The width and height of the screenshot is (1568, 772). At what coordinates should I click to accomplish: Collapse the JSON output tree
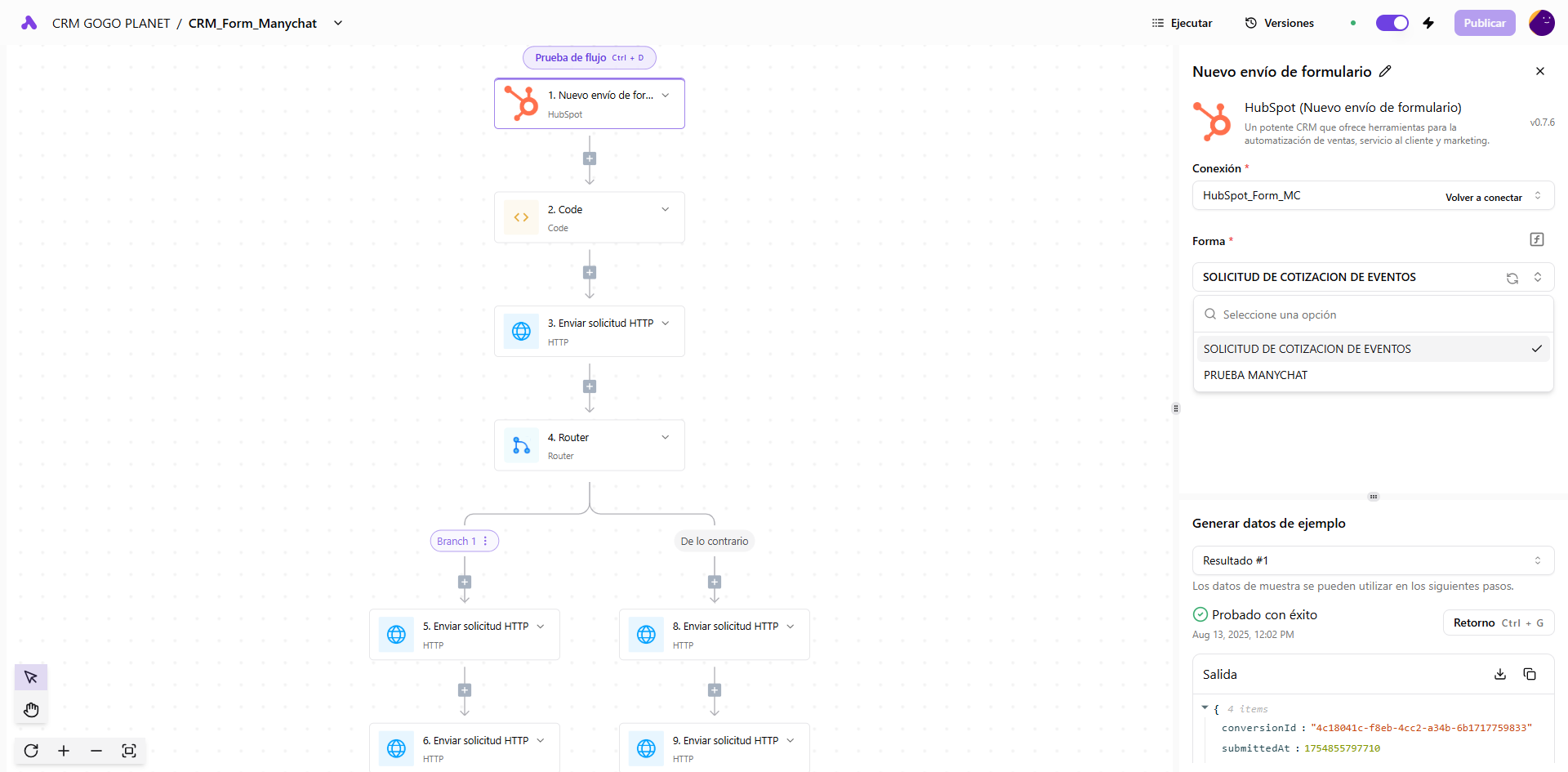[x=1205, y=708]
